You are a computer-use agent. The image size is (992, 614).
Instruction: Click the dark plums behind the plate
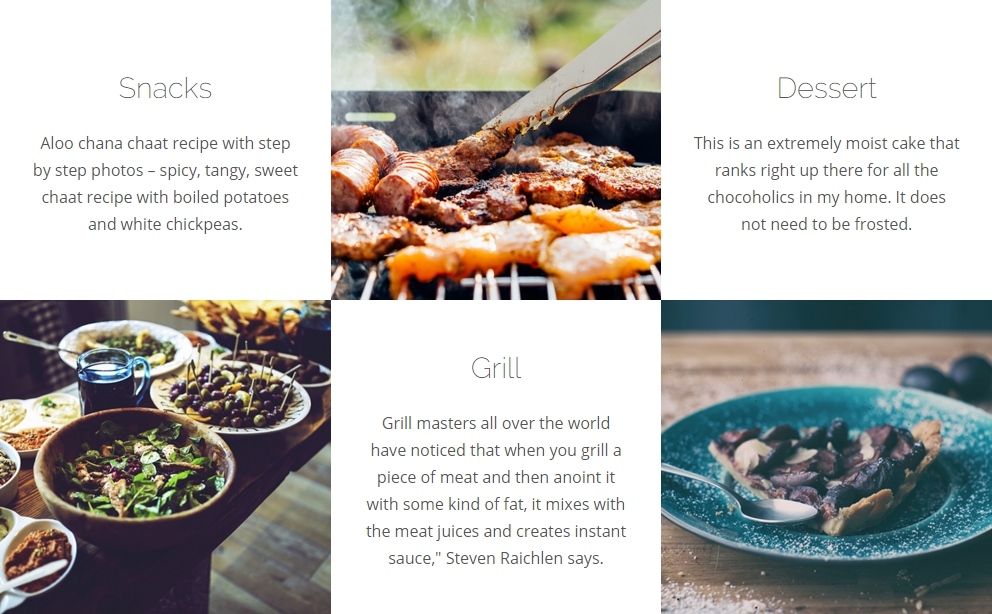pyautogui.click(x=946, y=378)
